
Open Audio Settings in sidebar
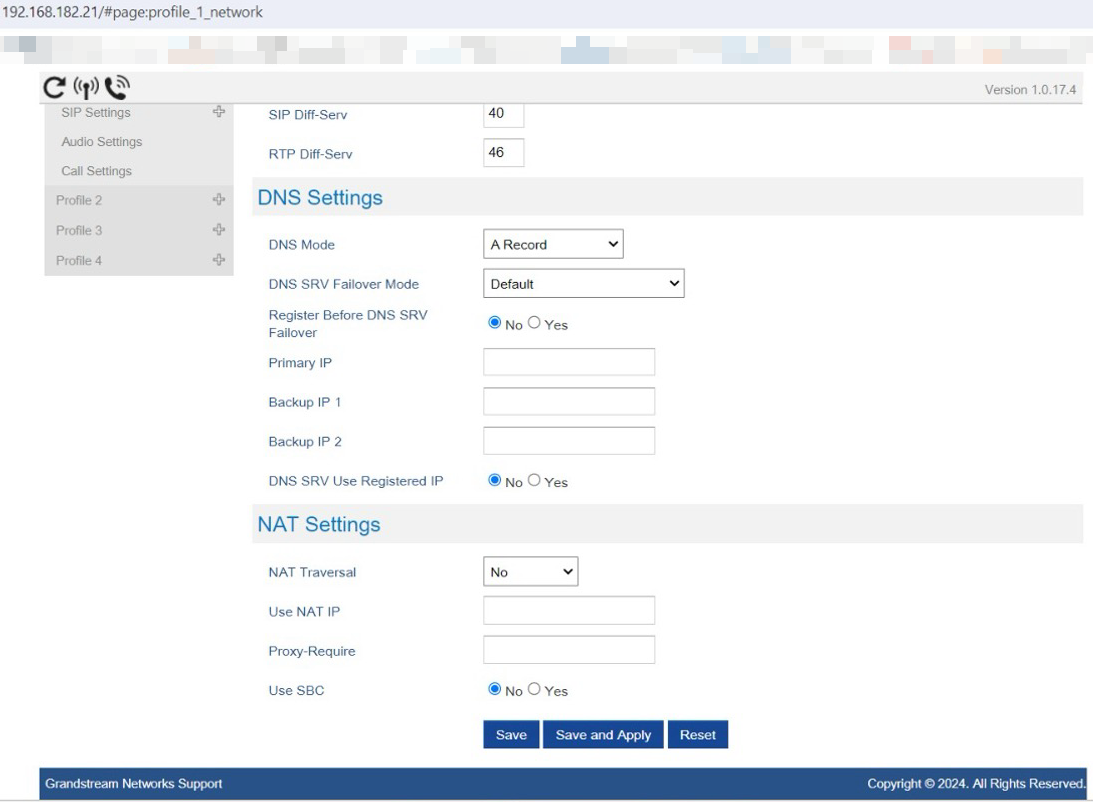point(102,142)
